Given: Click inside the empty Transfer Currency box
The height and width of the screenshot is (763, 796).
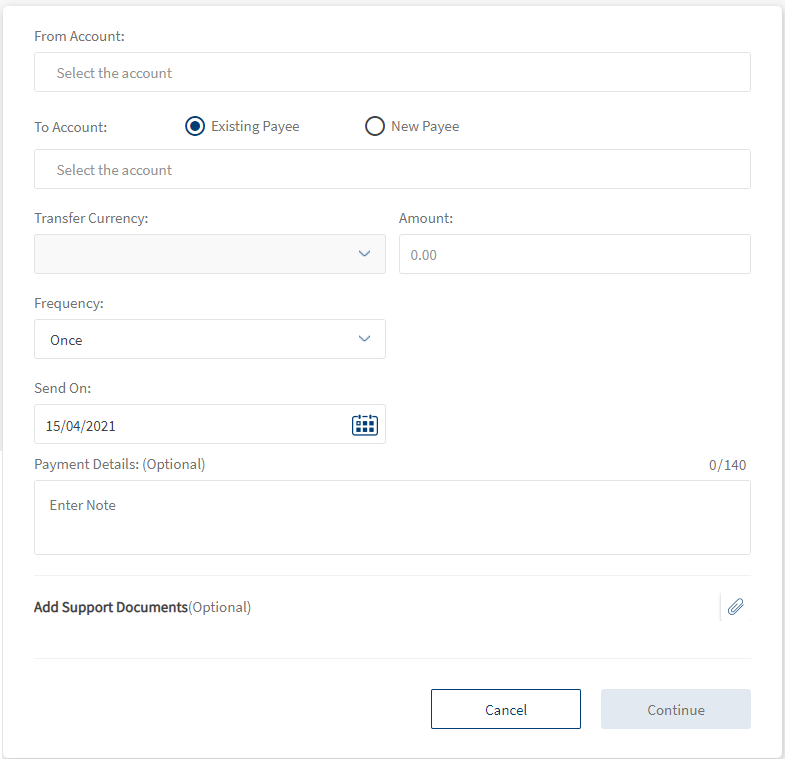Looking at the screenshot, I should [x=190, y=254].
